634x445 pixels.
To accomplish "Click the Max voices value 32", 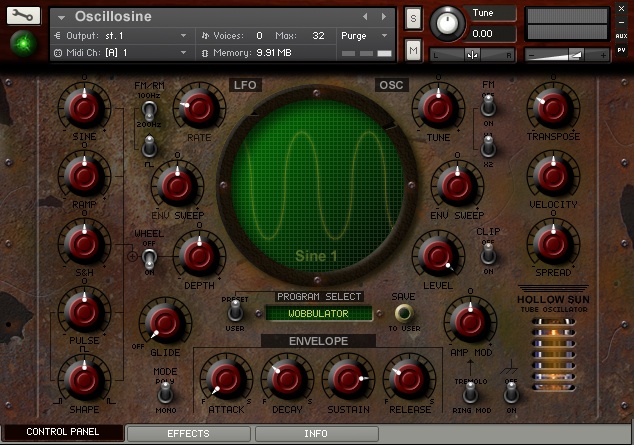I will (x=318, y=36).
